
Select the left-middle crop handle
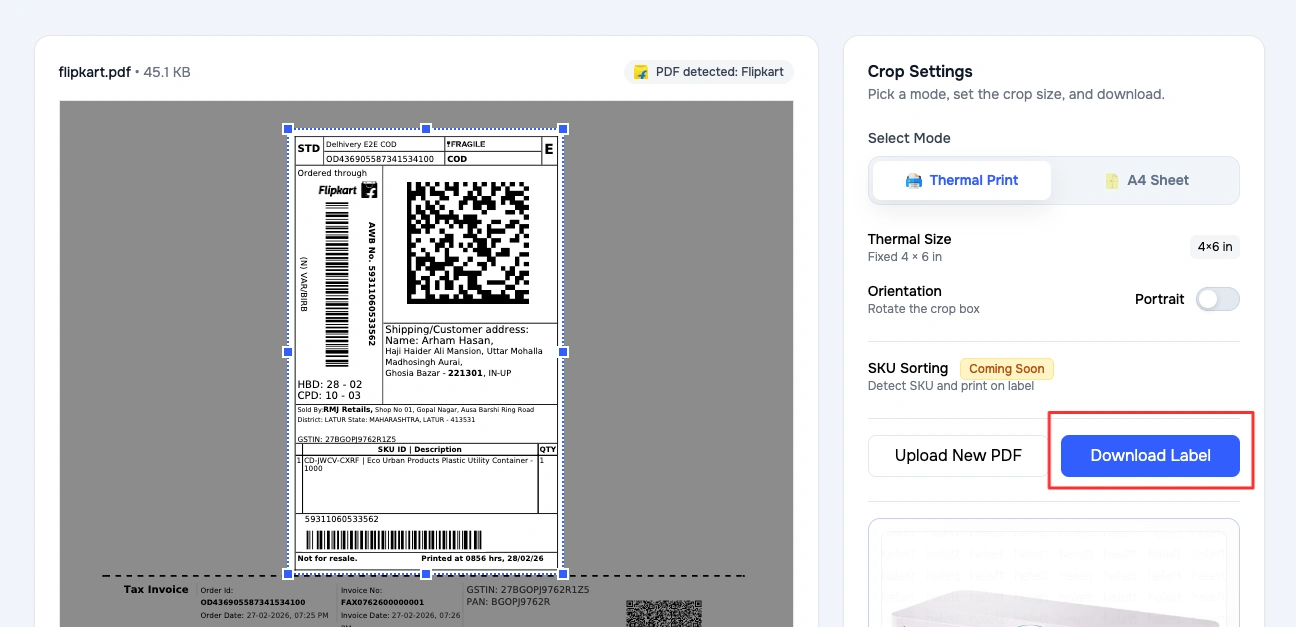[288, 352]
